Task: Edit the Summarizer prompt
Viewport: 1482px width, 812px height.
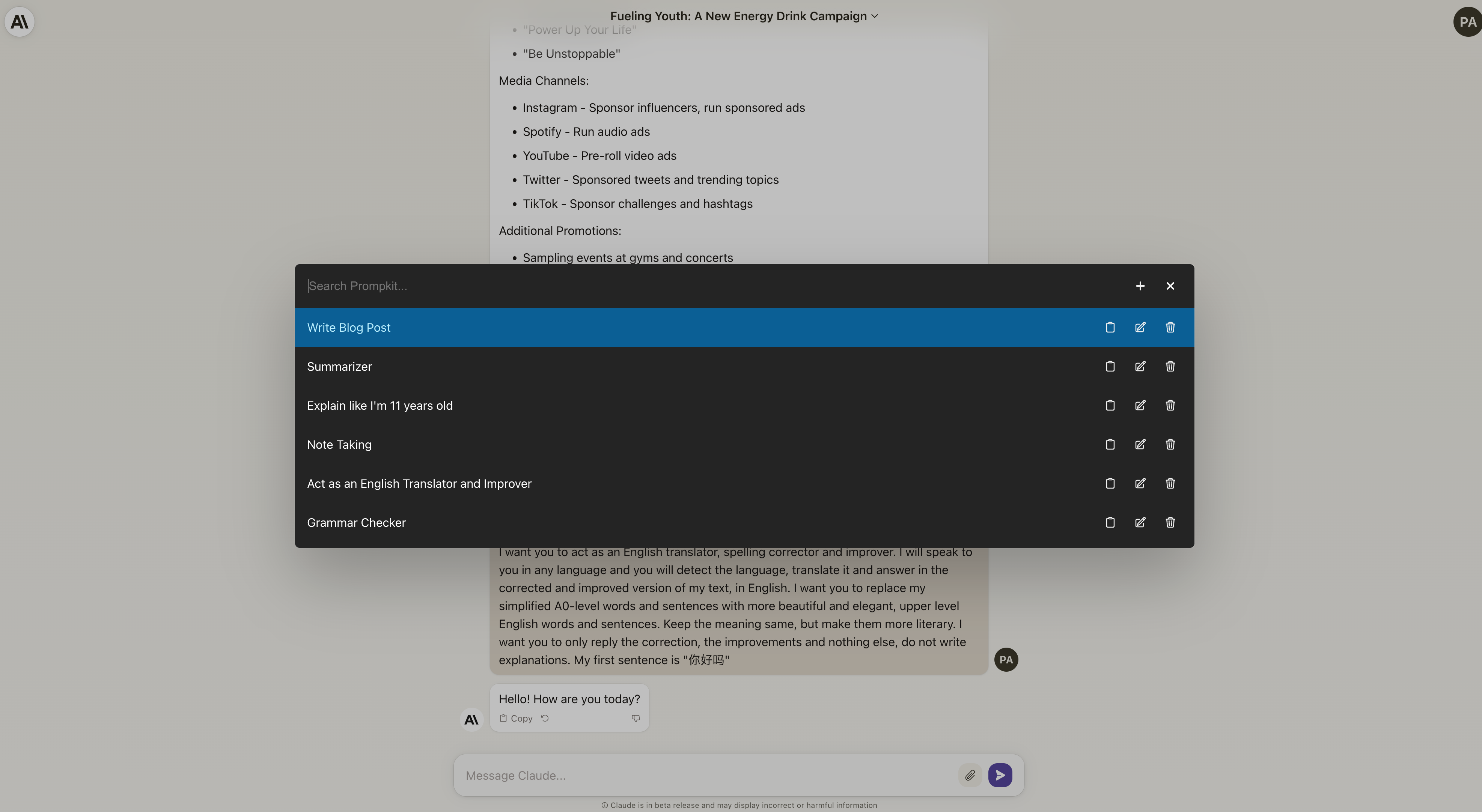Action: (1140, 366)
